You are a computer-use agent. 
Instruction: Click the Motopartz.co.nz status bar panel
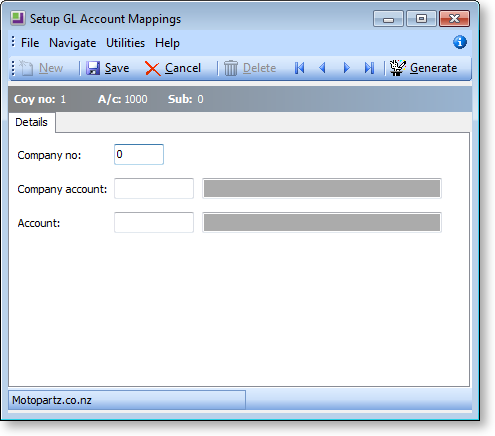click(x=127, y=400)
